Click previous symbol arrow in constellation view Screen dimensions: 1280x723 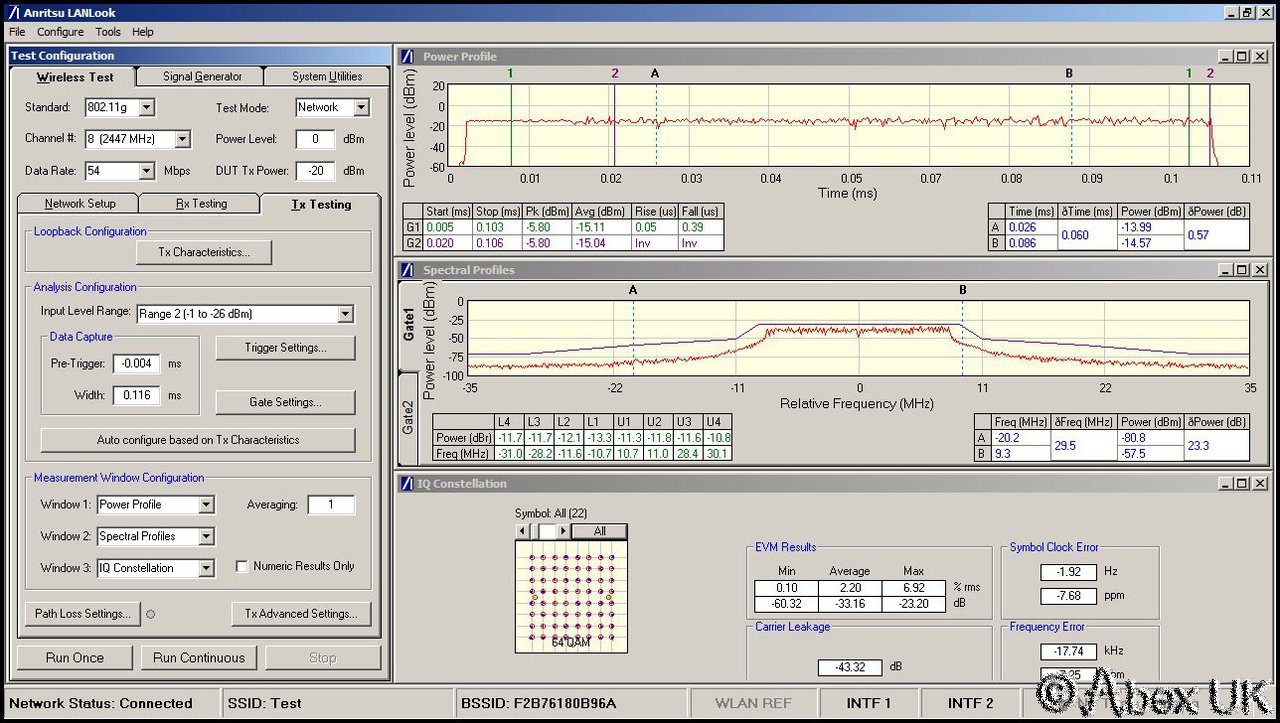(x=521, y=531)
